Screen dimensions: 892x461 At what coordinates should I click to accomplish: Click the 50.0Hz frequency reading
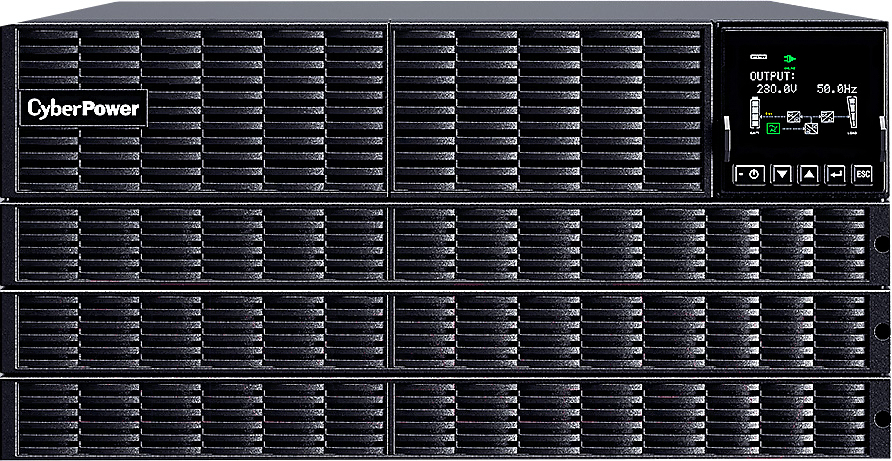point(836,89)
